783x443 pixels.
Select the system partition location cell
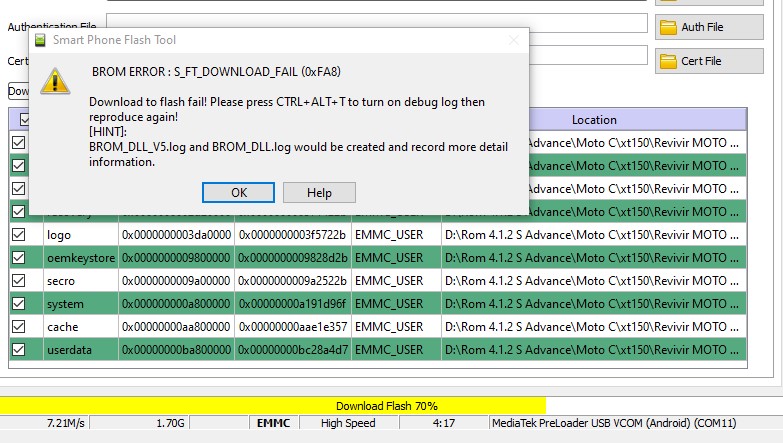pyautogui.click(x=594, y=304)
